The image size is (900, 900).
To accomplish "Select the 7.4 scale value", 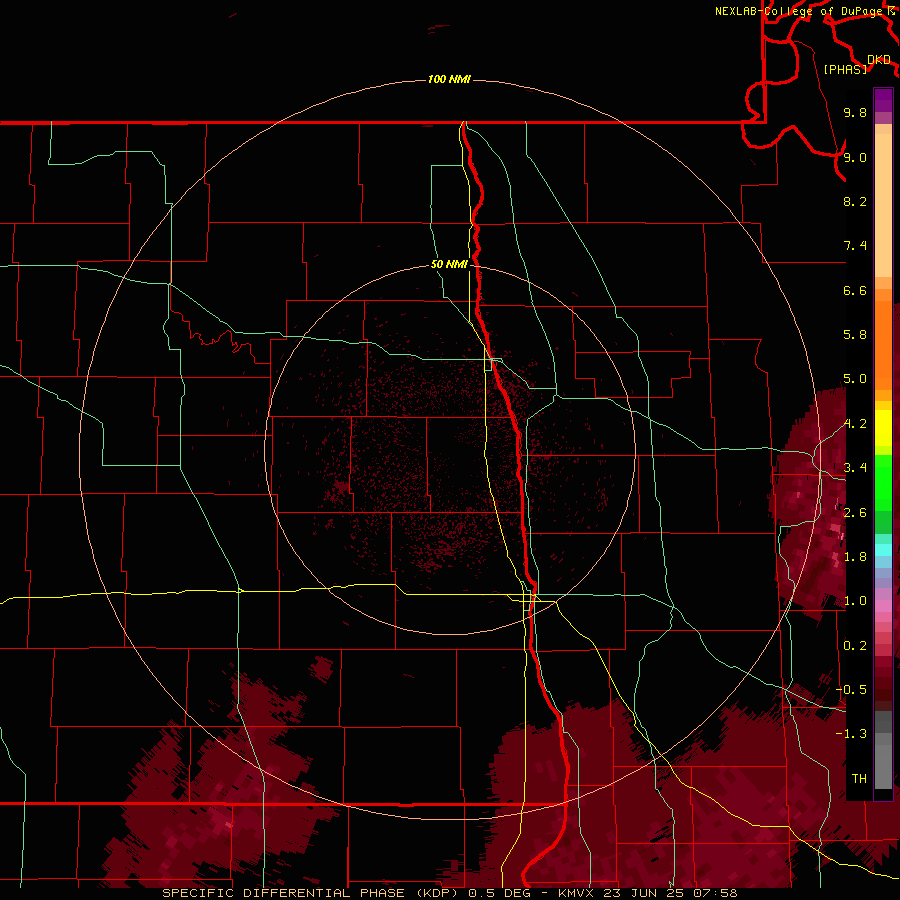I will point(855,246).
